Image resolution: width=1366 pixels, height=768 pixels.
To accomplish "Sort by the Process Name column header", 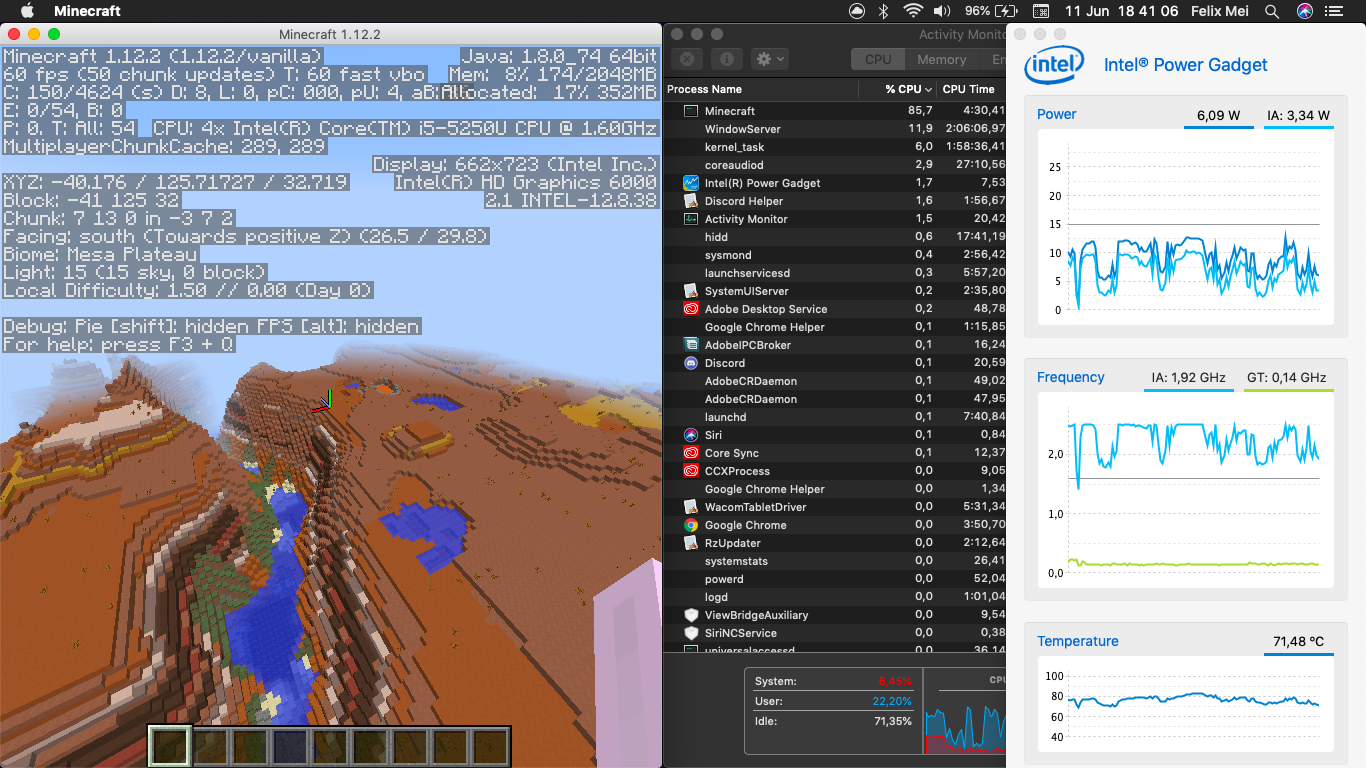I will click(x=760, y=89).
